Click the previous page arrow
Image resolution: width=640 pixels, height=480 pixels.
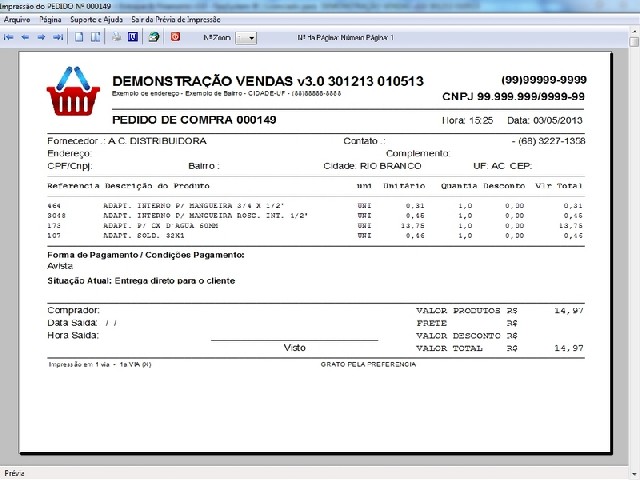pos(25,37)
